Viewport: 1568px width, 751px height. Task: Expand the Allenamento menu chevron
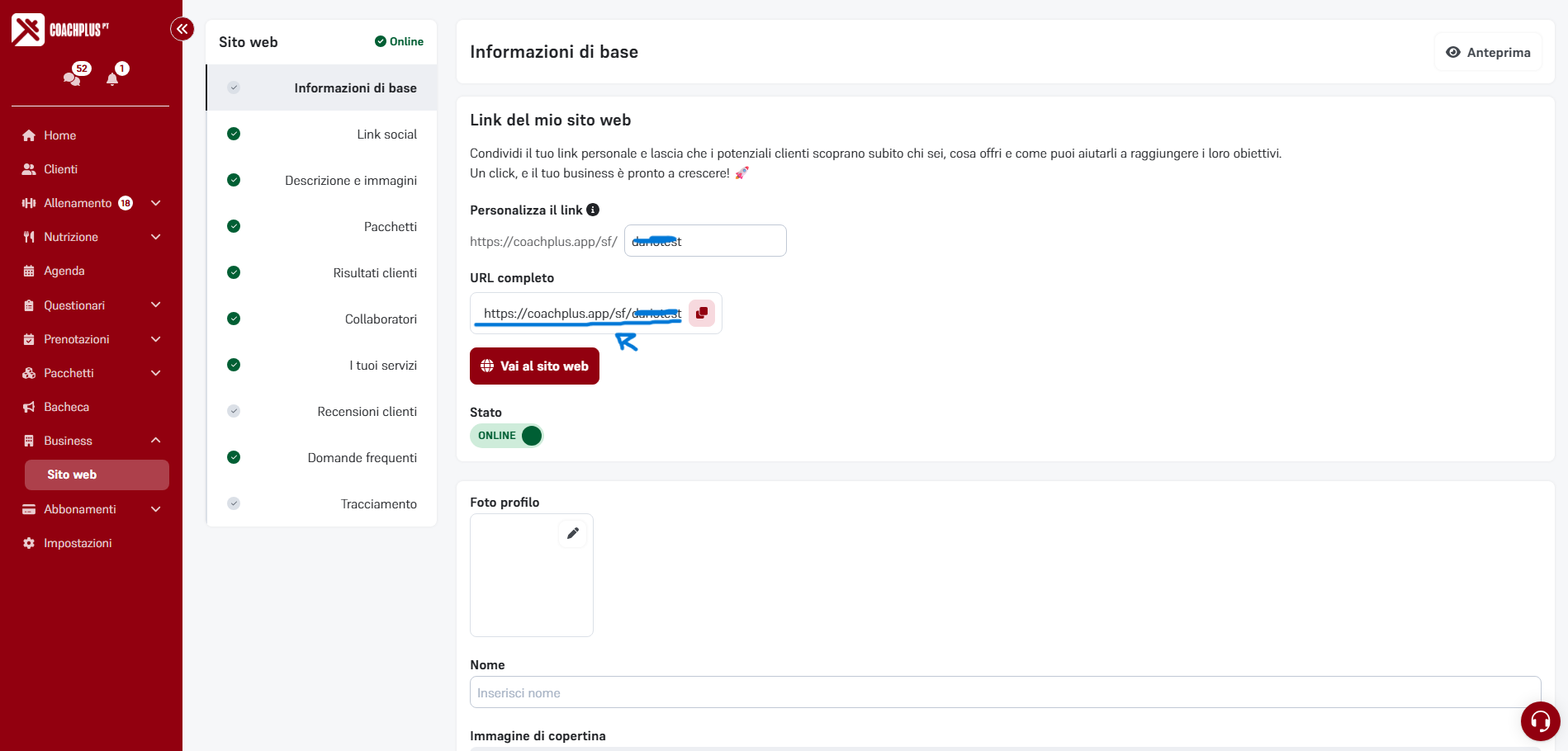155,203
